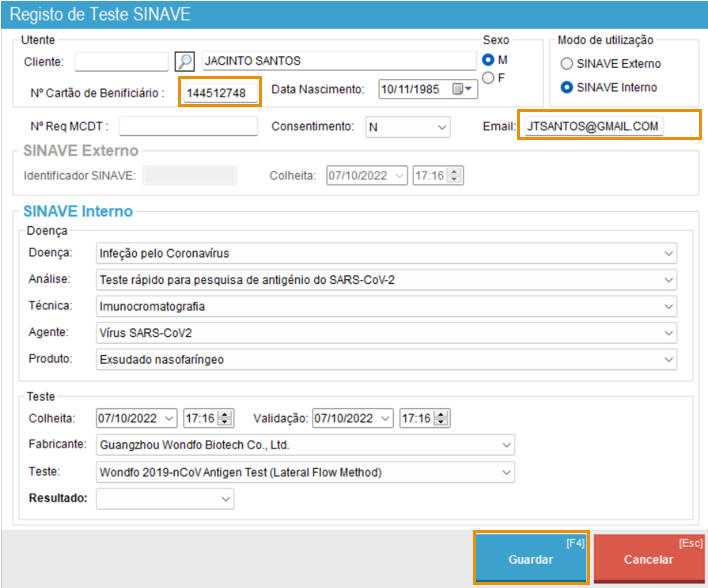The height and width of the screenshot is (588, 708).
Task: Click the Cancelar button
Action: 648,558
